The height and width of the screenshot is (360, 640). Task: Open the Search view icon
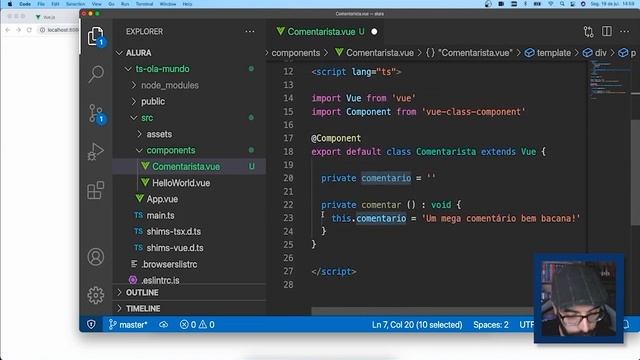pos(96,74)
